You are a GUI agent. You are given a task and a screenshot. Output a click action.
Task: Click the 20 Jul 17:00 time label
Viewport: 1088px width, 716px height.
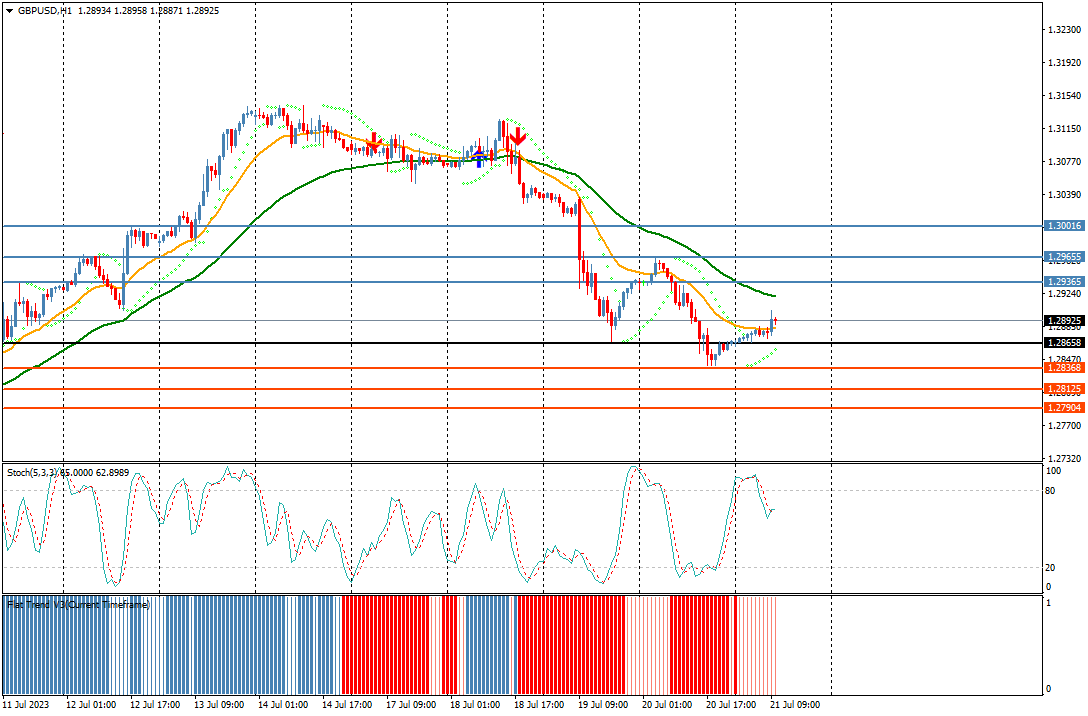coord(731,705)
